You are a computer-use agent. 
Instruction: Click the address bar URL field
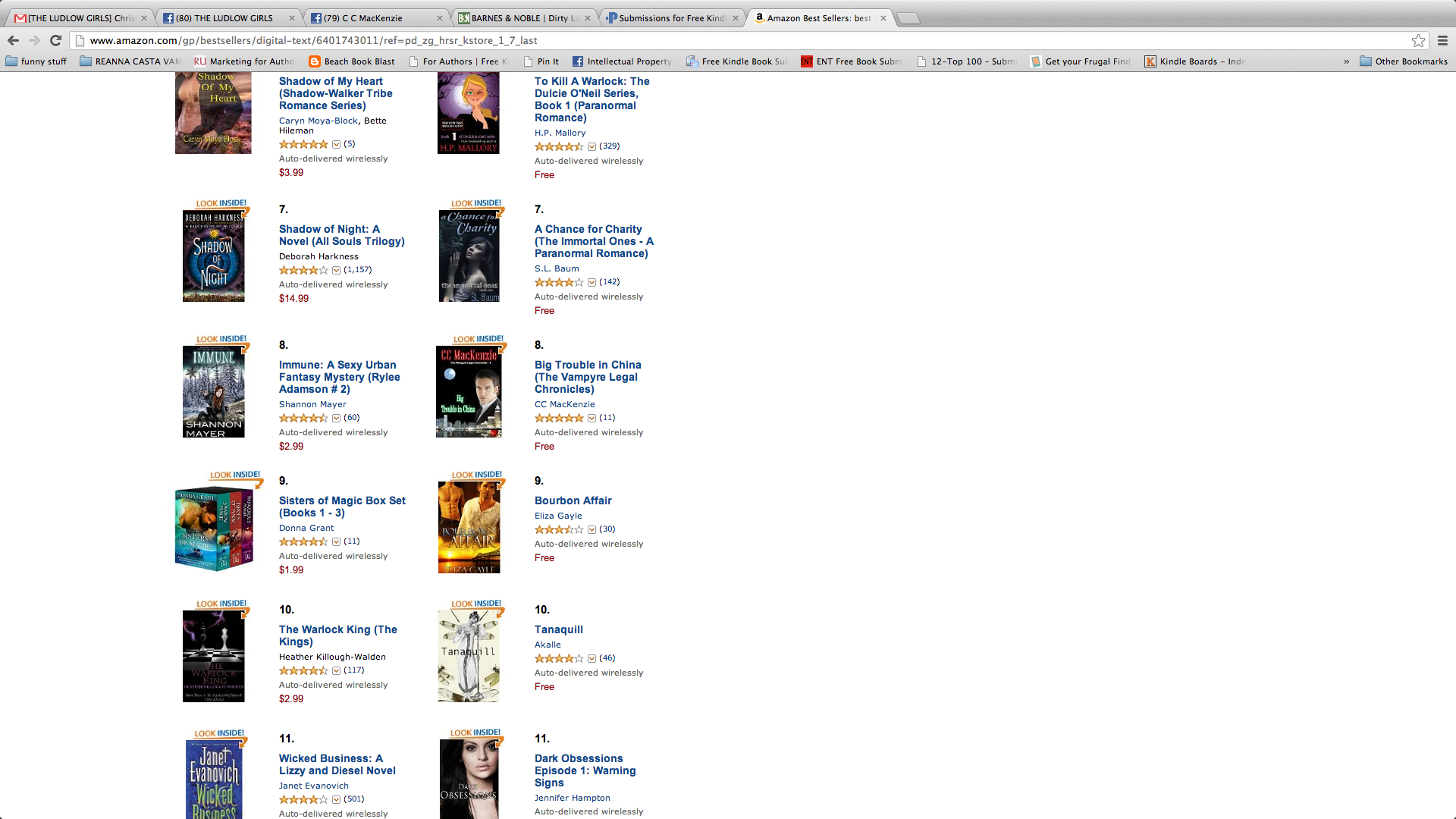[743, 41]
